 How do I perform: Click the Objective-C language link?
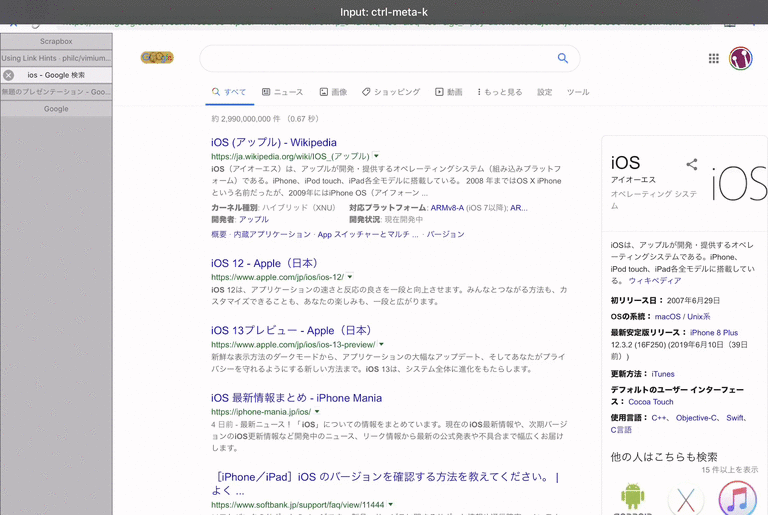click(x=696, y=418)
